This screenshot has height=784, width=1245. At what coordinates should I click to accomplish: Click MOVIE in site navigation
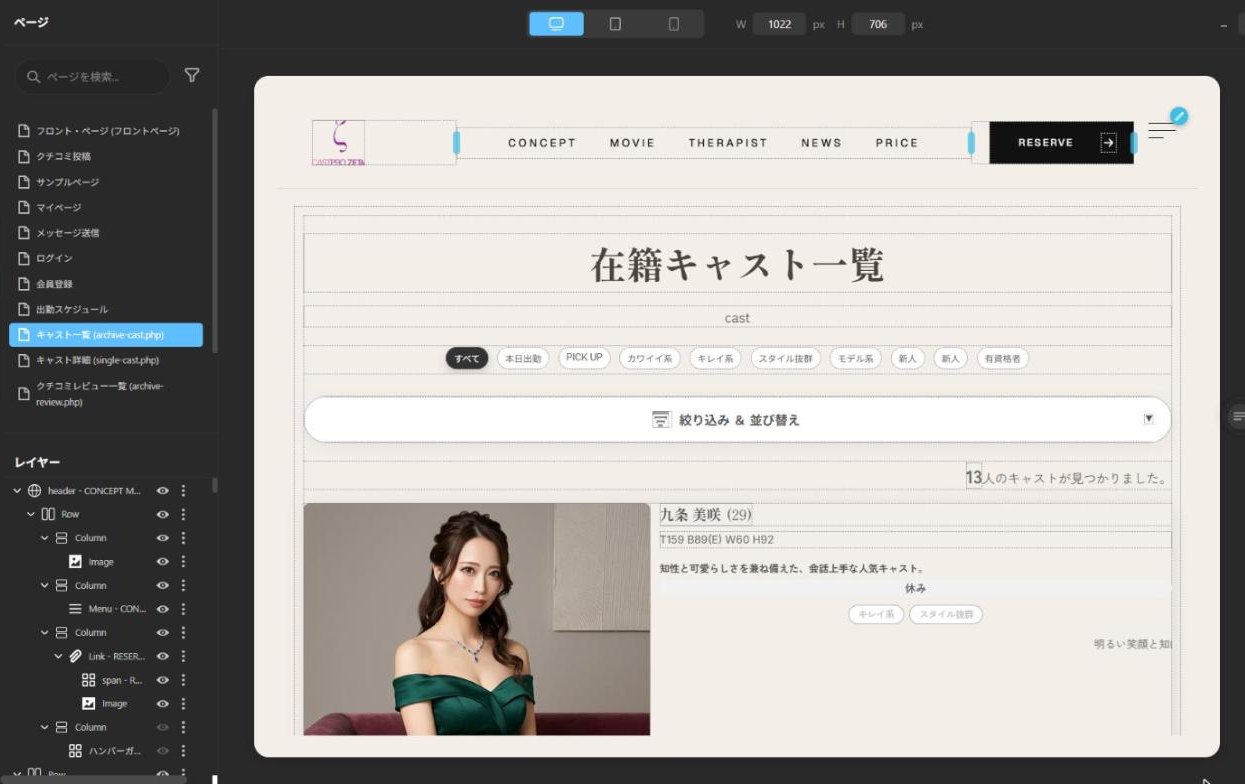click(x=632, y=143)
